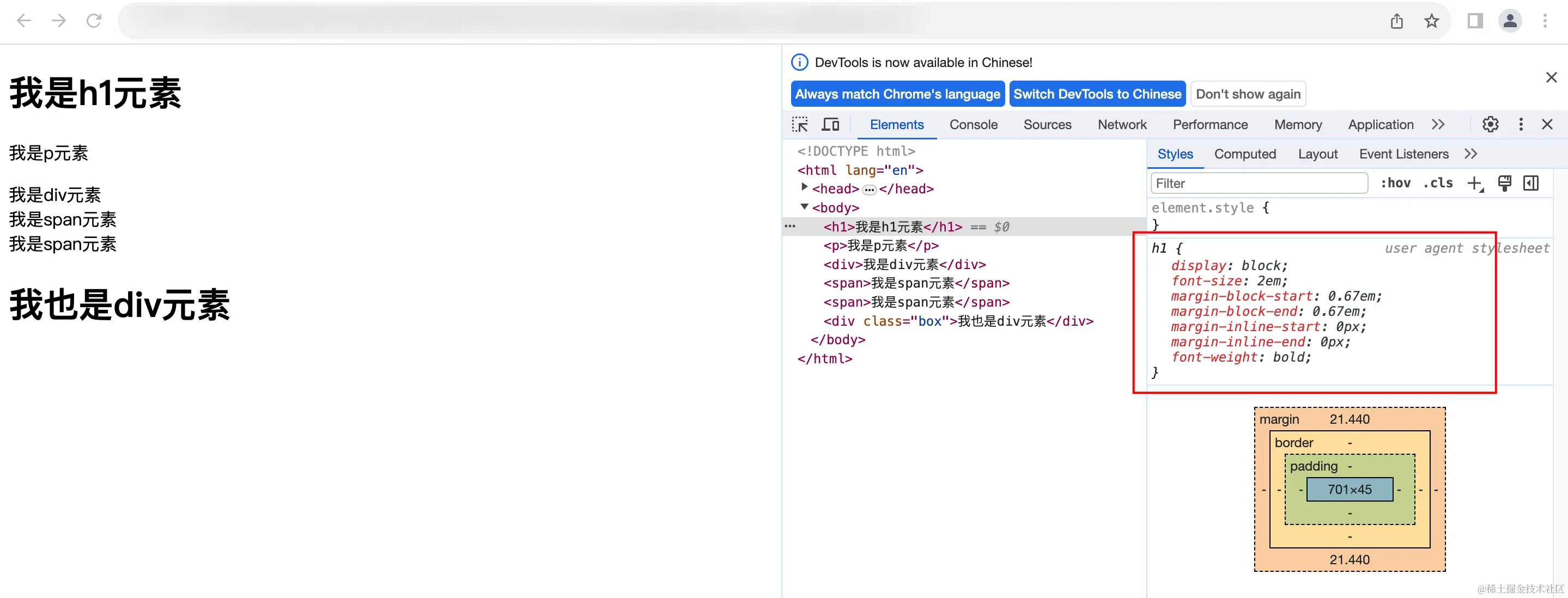Open Chrome's three-dot menu
The image size is (1568, 598).
click(1545, 21)
